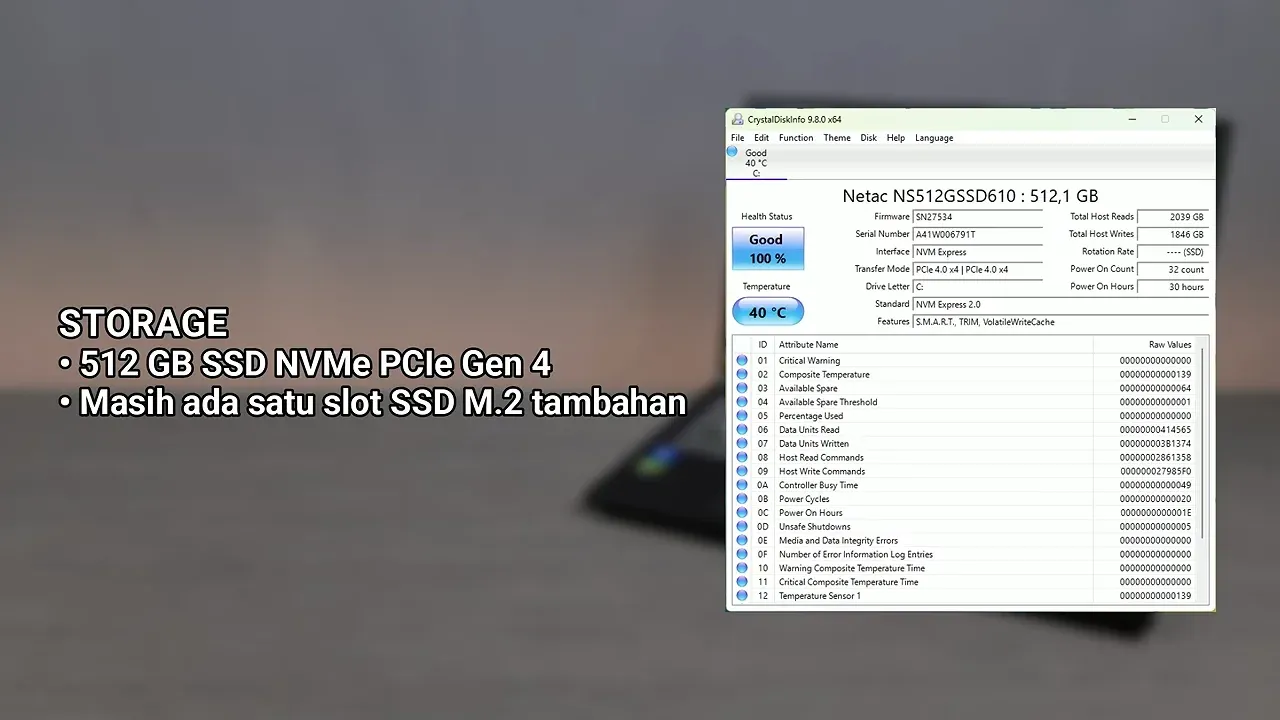Click the status icon for Unsafe Shutdowns
The image size is (1280, 720).
(x=742, y=527)
